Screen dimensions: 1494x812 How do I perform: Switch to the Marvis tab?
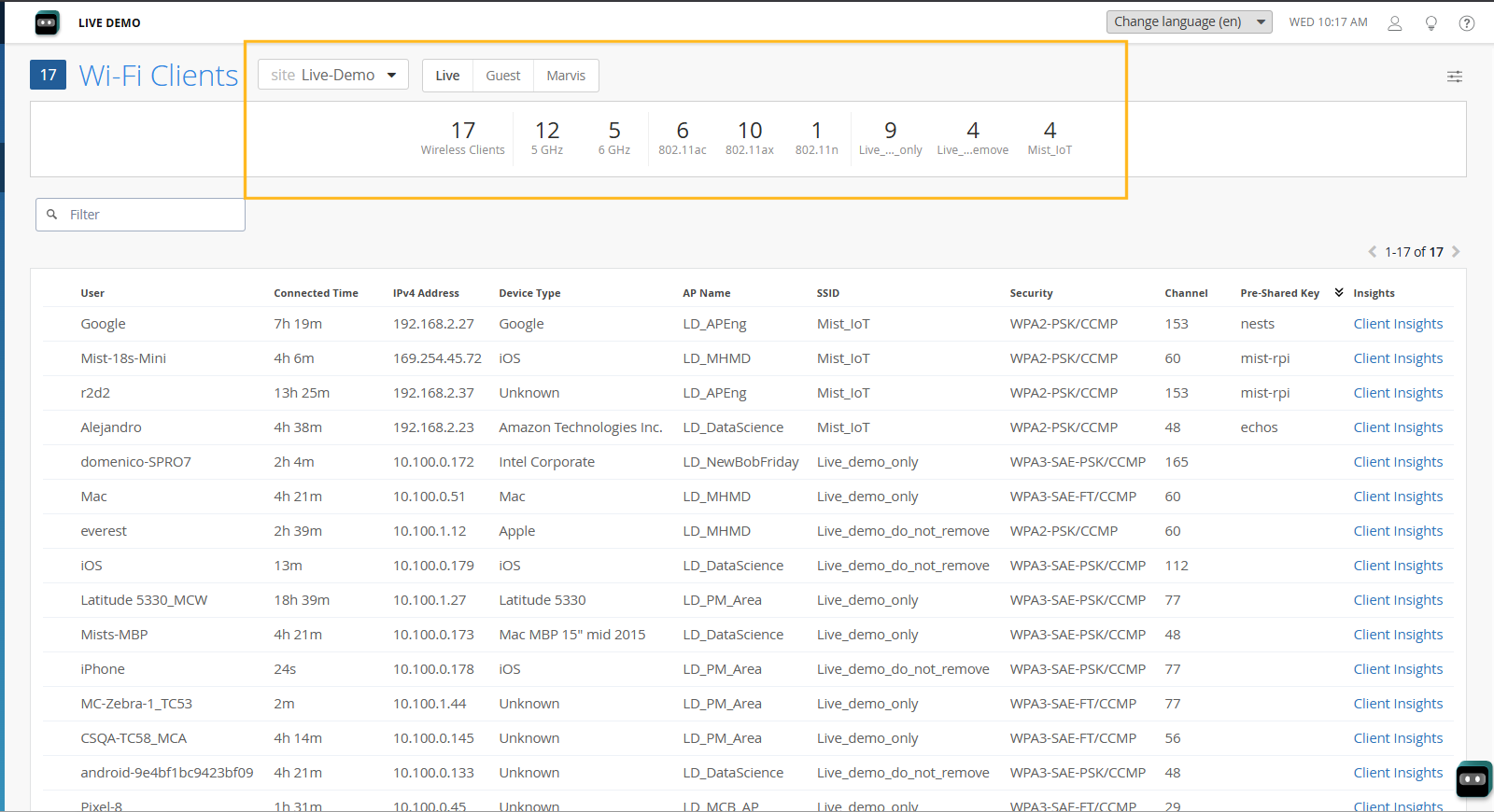coord(566,76)
